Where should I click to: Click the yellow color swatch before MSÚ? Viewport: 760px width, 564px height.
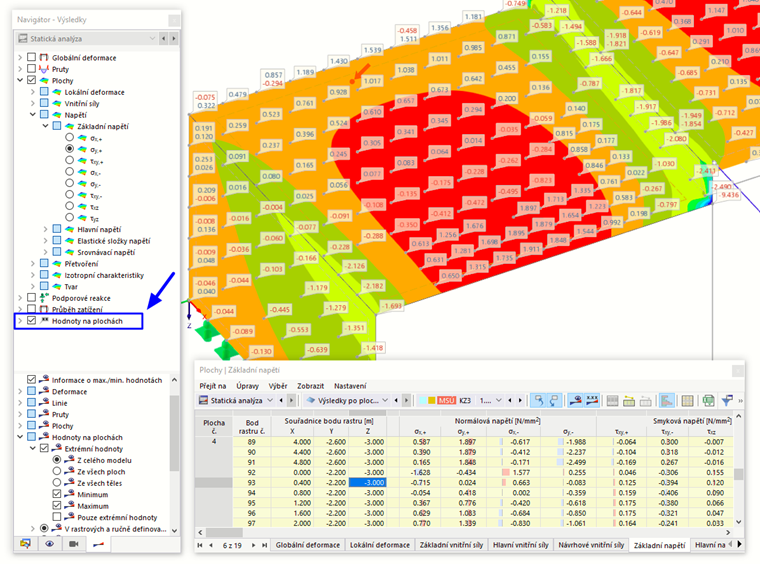click(x=431, y=401)
